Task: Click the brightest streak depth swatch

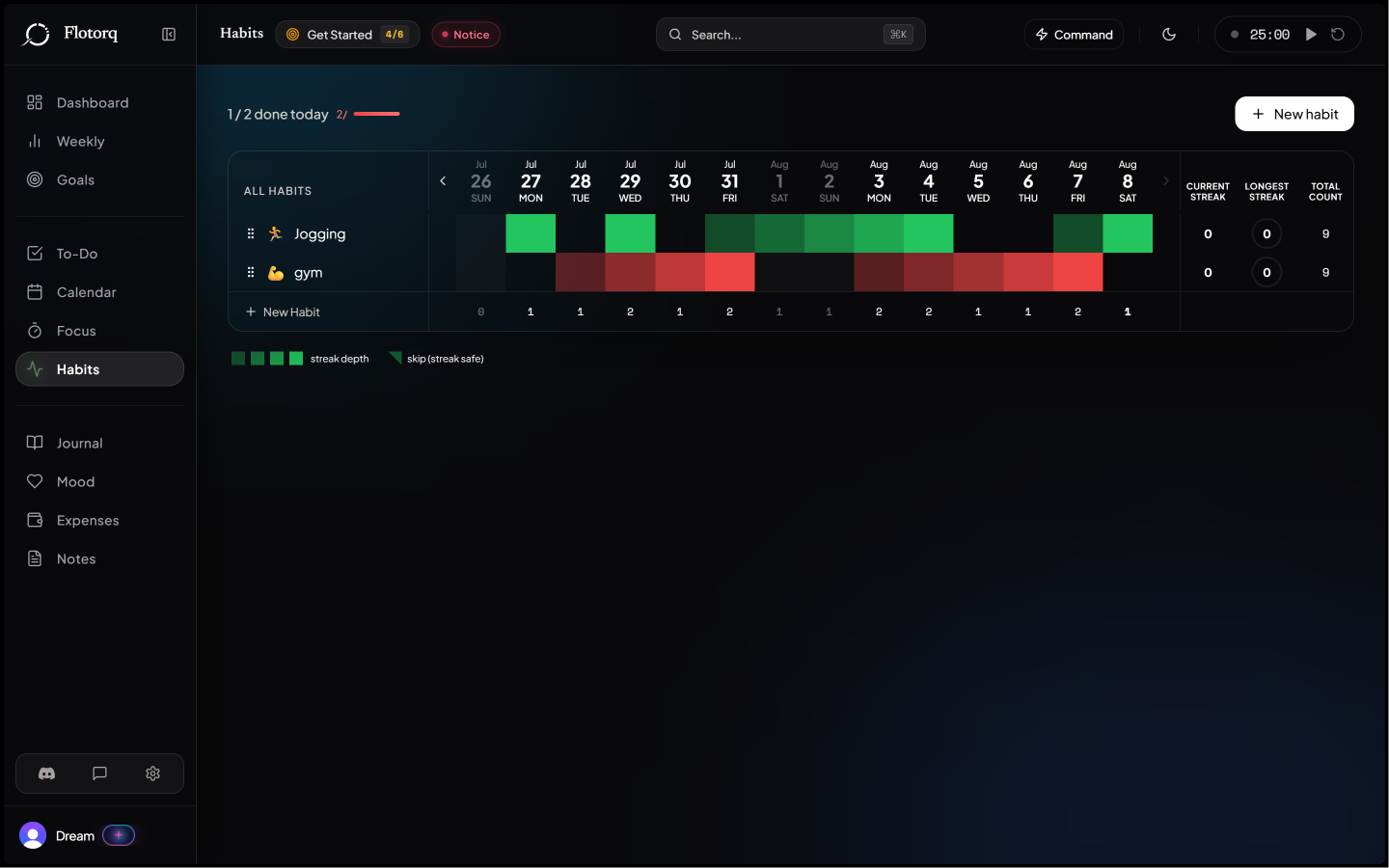Action: click(296, 359)
